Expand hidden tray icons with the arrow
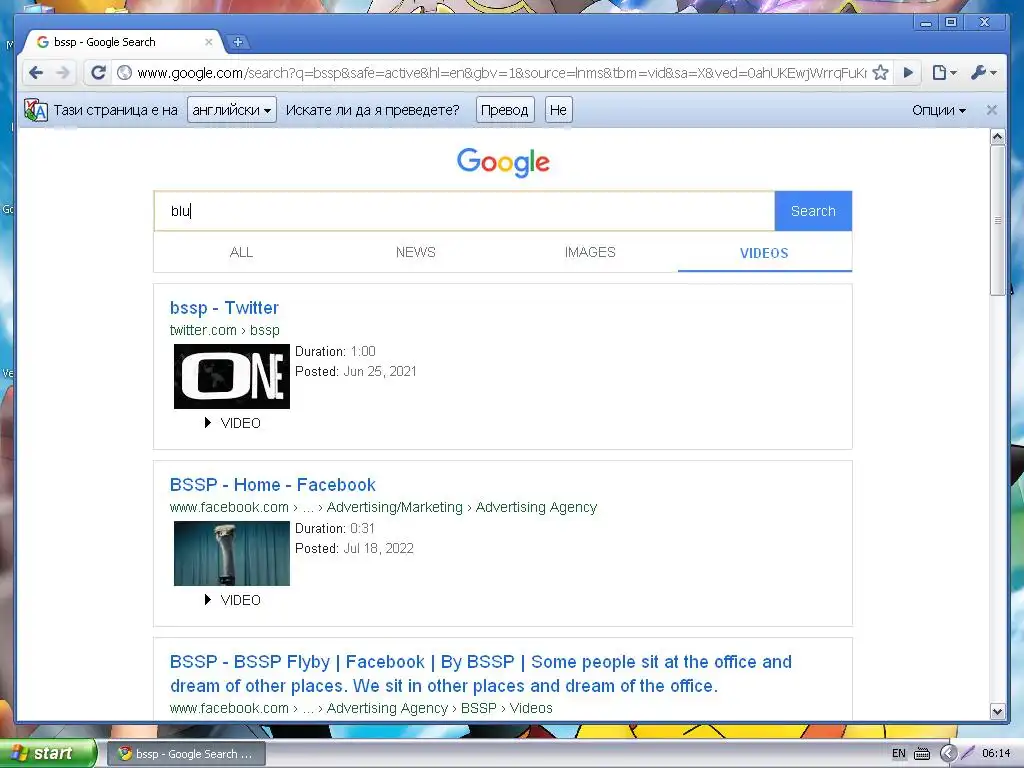This screenshot has width=1024, height=768. tap(948, 753)
